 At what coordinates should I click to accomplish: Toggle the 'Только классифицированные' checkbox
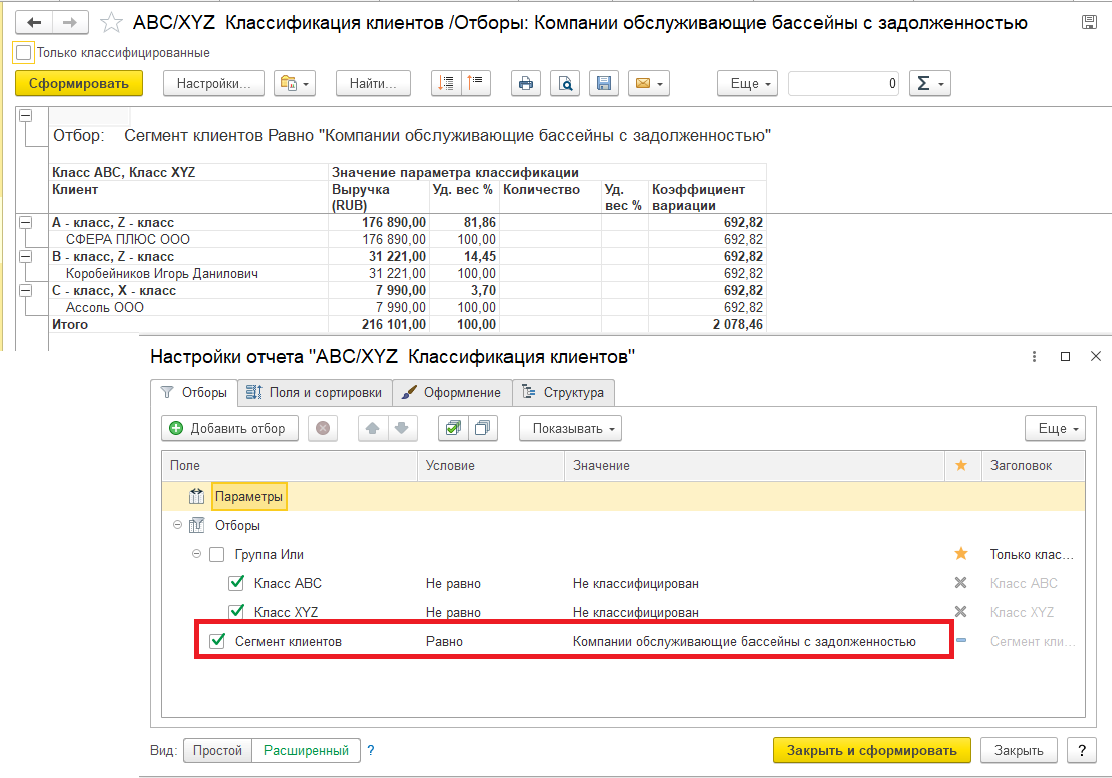tap(24, 52)
